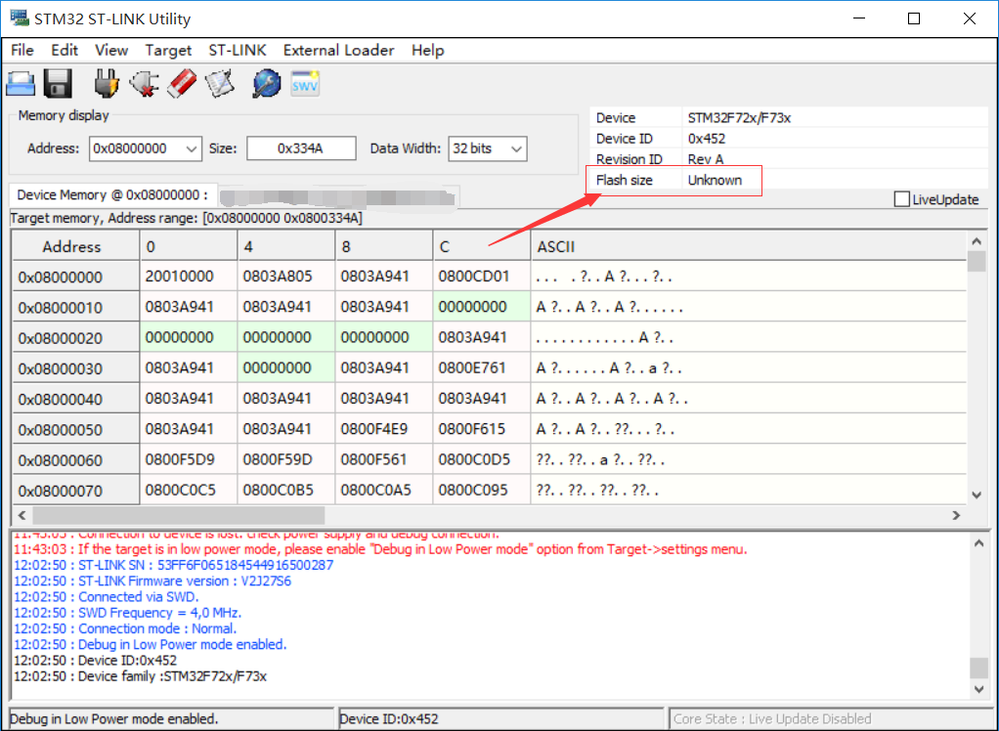Open the Program verify notepad icon

tap(219, 83)
